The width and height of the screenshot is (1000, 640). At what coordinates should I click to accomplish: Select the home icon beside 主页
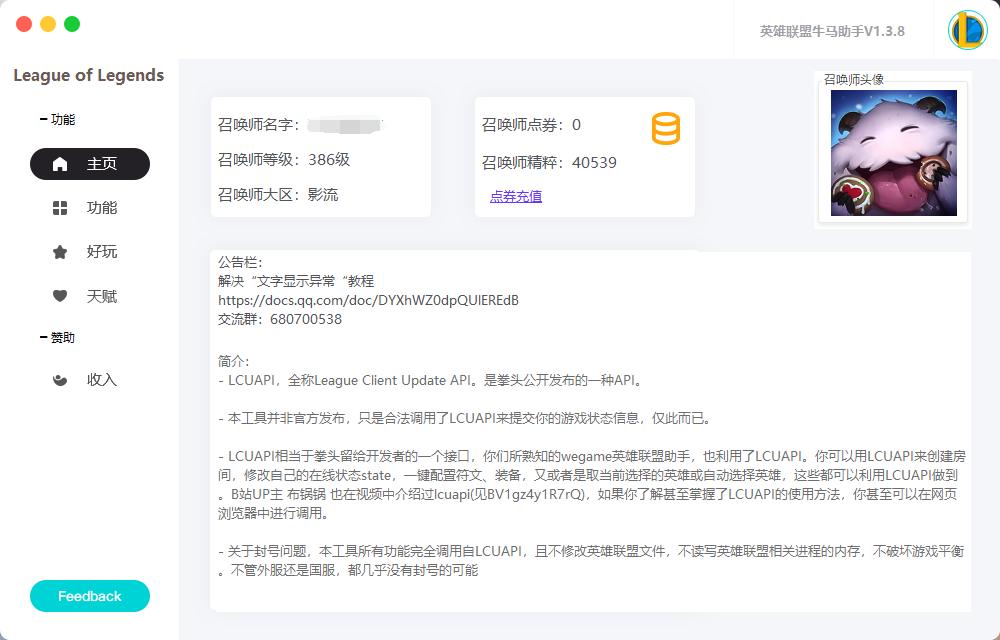point(60,164)
